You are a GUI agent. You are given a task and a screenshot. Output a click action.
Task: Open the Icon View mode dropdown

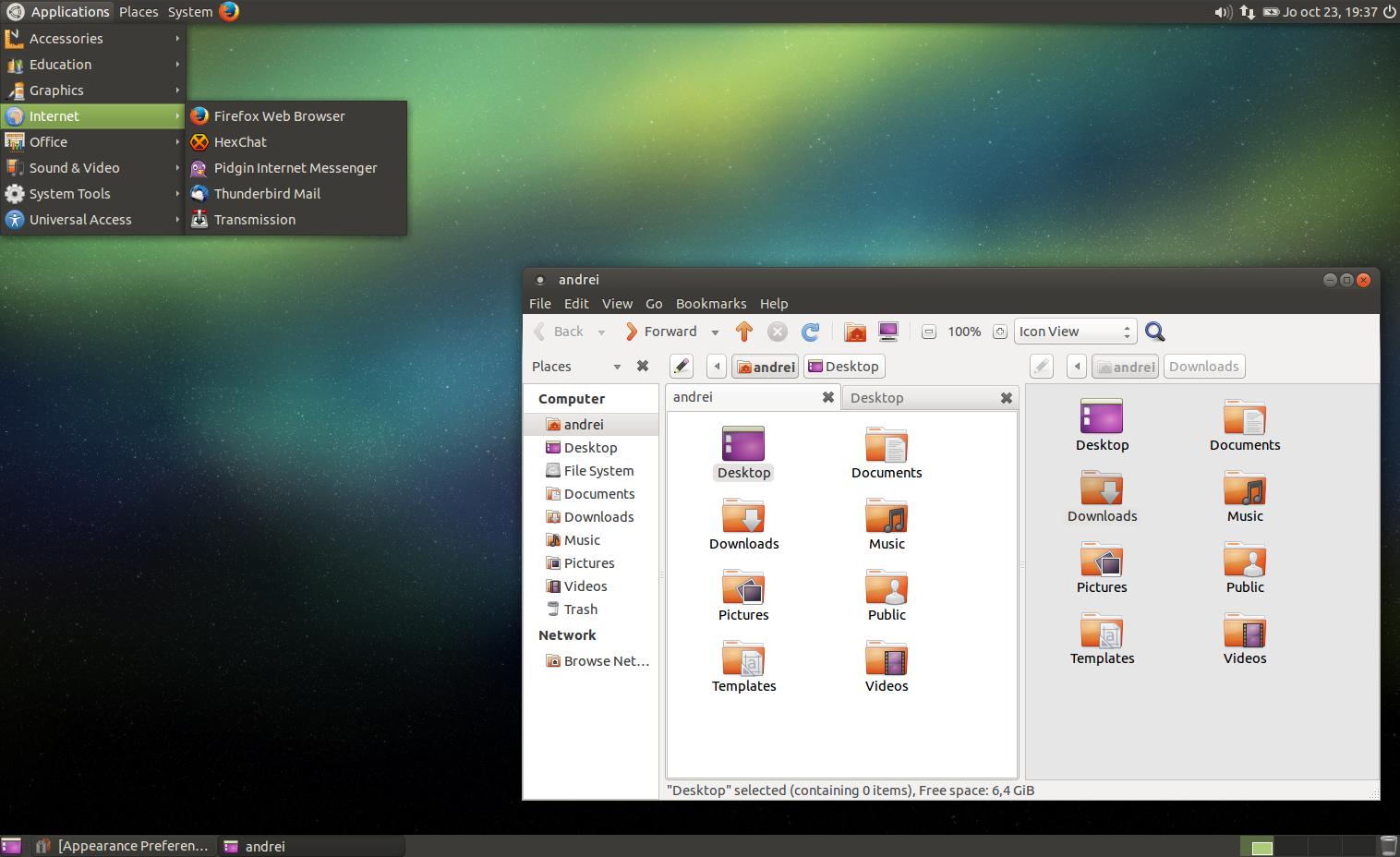[1076, 332]
